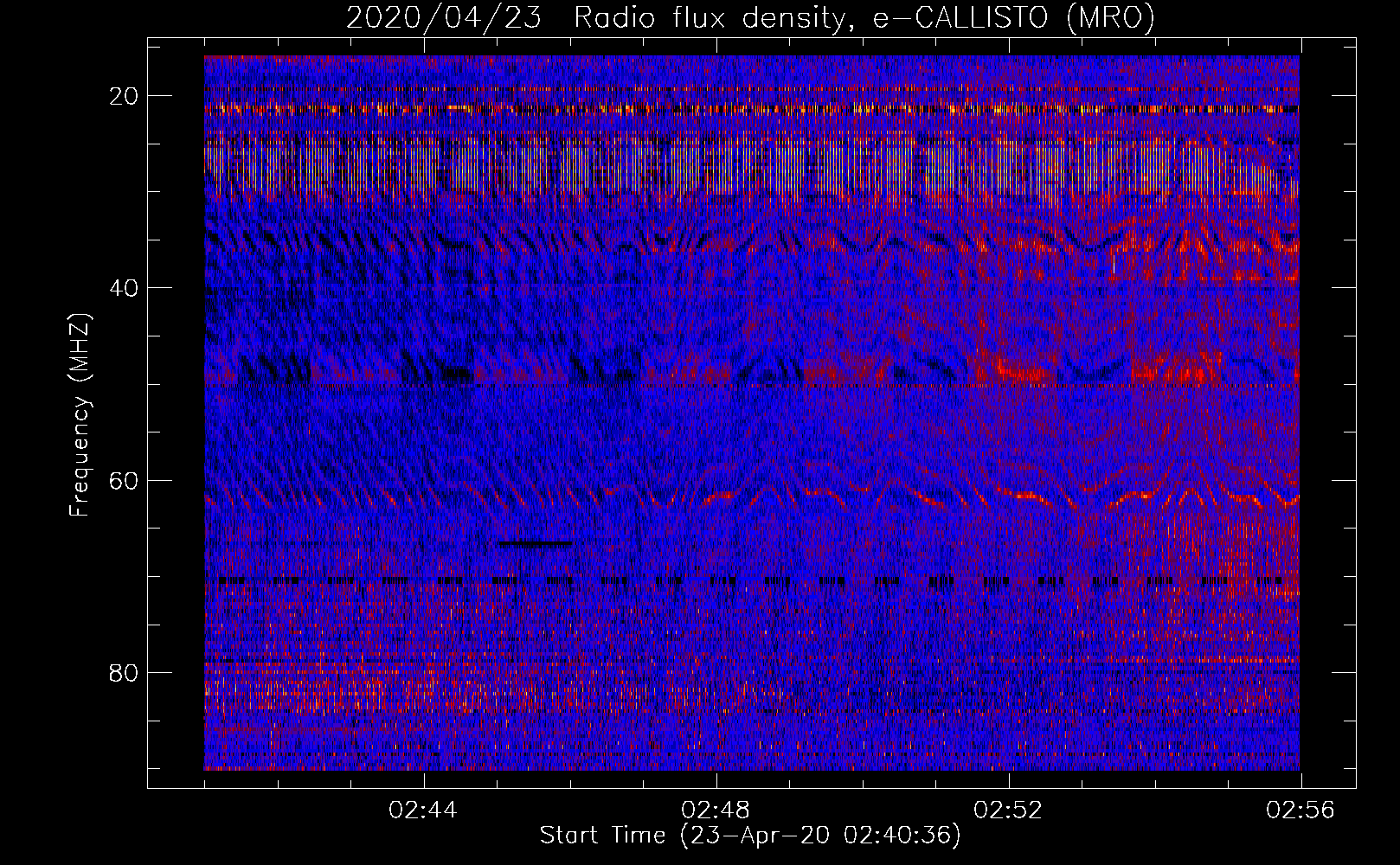The width and height of the screenshot is (1400, 865).
Task: Click the 02:56 time tick label
Action: click(1300, 810)
